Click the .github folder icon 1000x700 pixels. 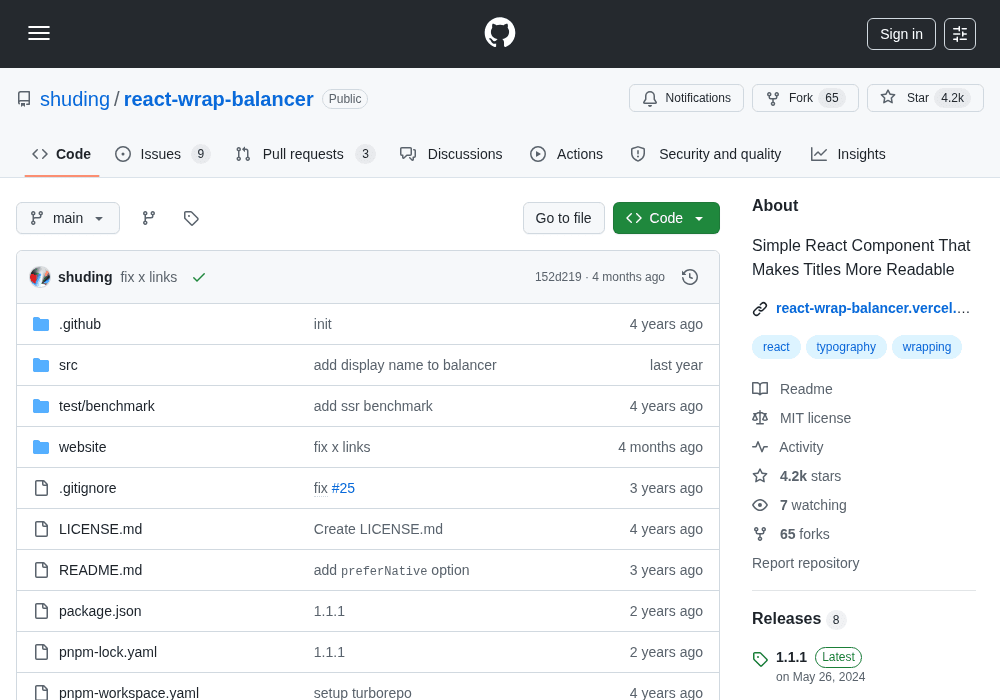(x=41, y=324)
